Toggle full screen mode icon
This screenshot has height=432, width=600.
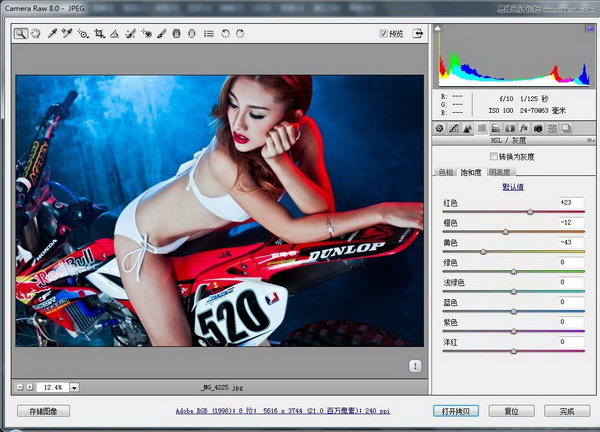click(418, 33)
